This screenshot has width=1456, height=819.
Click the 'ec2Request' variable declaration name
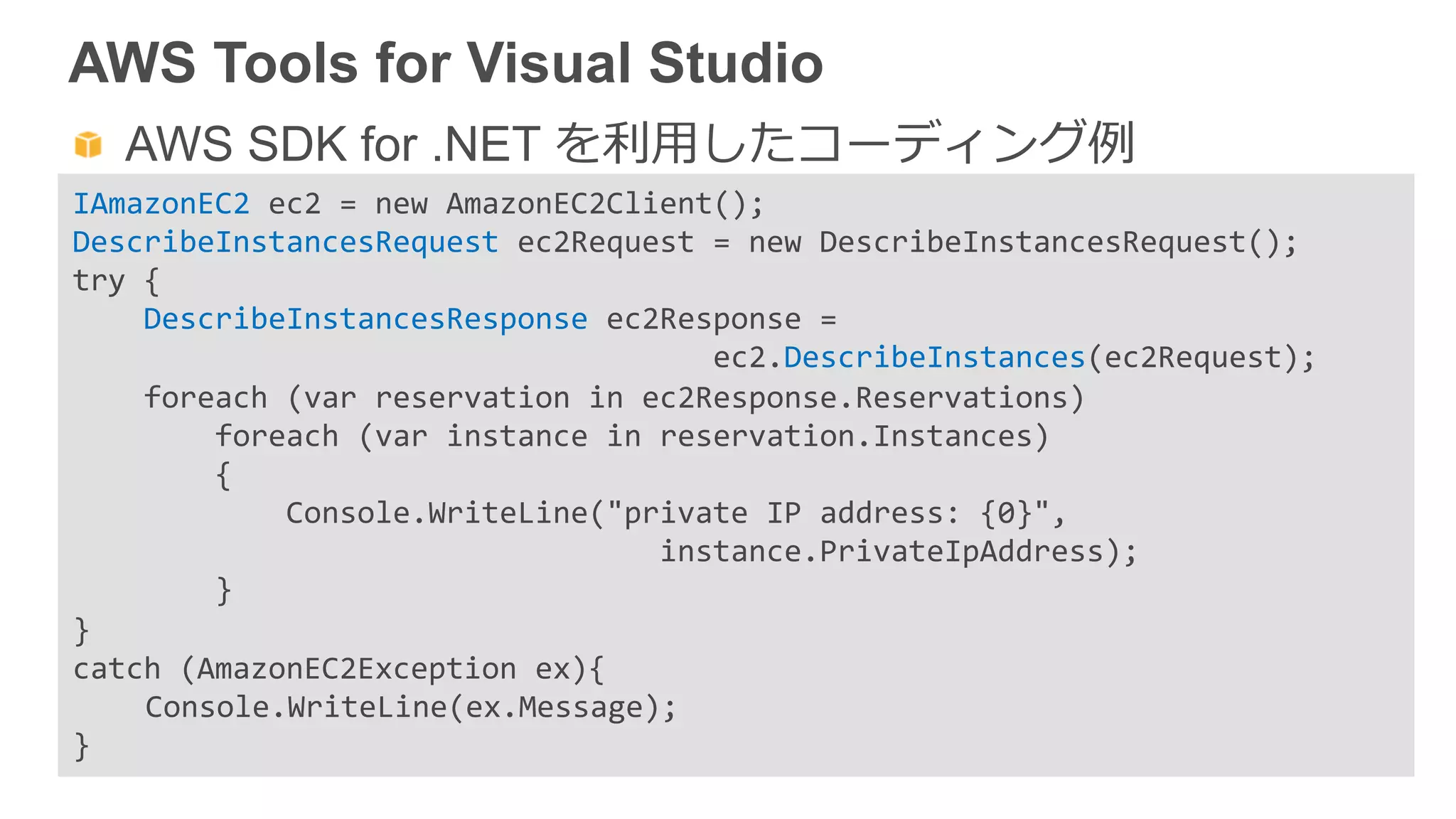(605, 242)
